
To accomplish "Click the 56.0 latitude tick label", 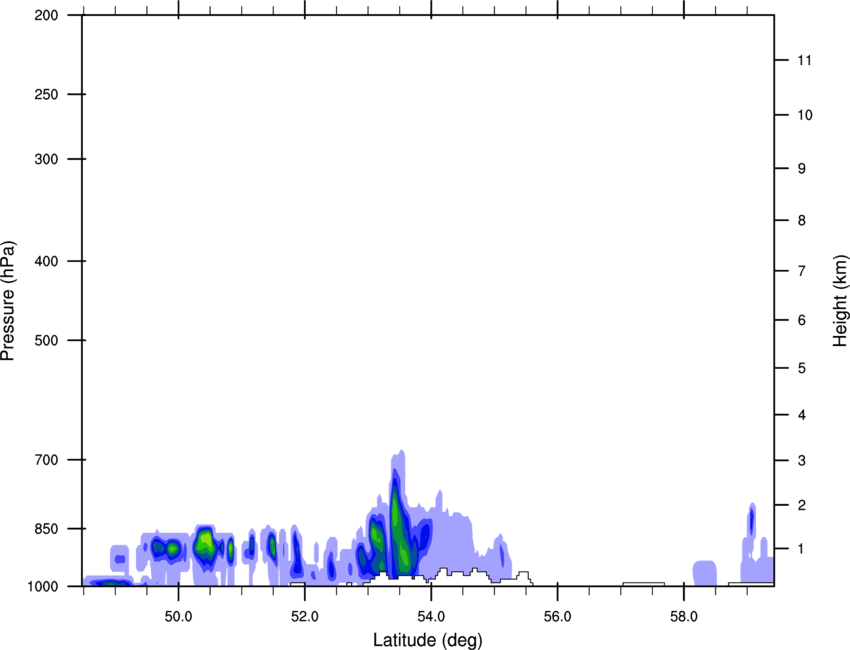I will click(557, 617).
